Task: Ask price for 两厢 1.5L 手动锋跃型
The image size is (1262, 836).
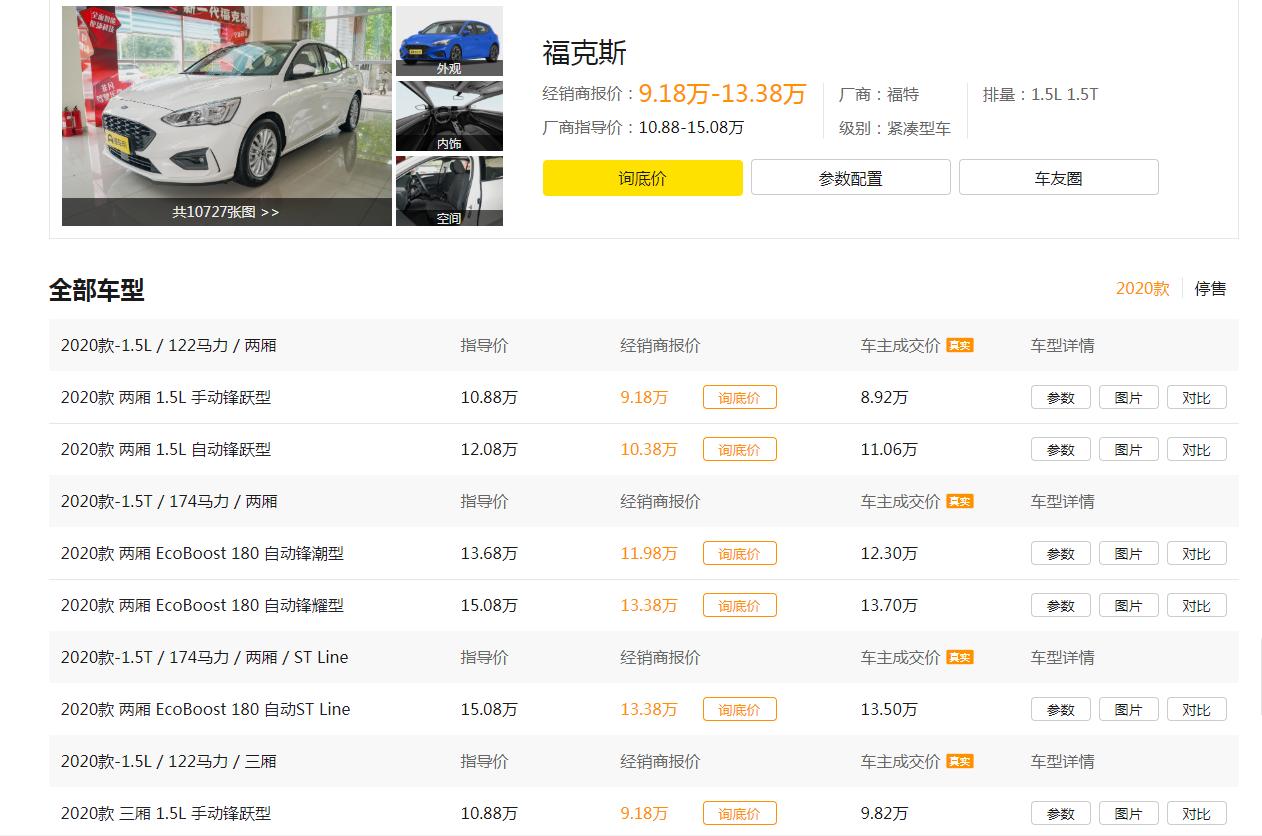Action: (739, 397)
